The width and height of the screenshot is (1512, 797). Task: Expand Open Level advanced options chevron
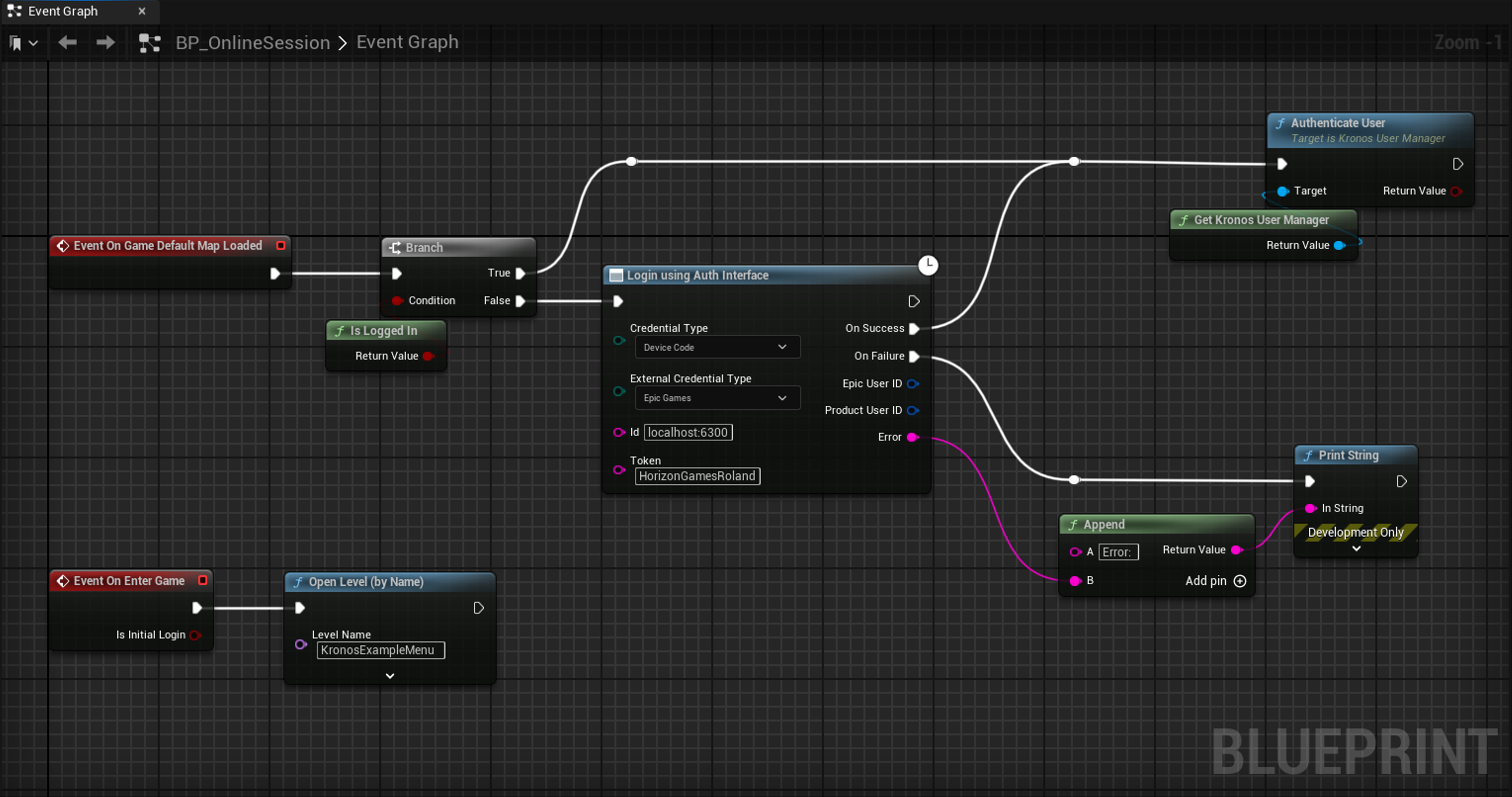click(390, 676)
